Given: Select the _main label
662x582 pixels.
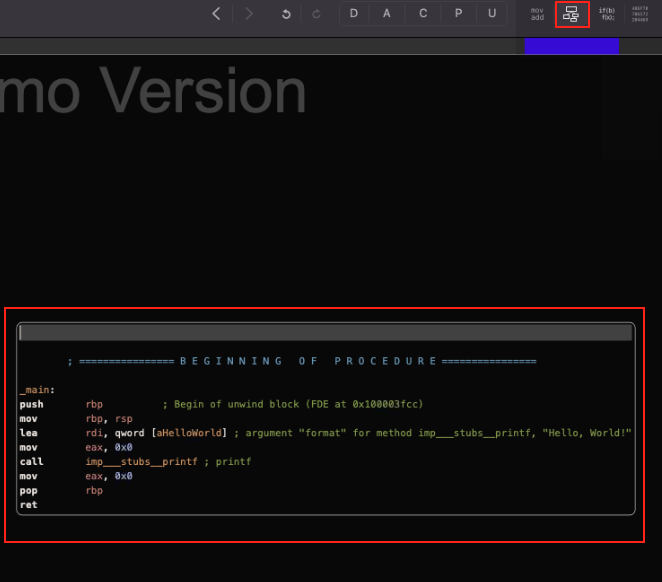Looking at the screenshot, I should coord(37,390).
